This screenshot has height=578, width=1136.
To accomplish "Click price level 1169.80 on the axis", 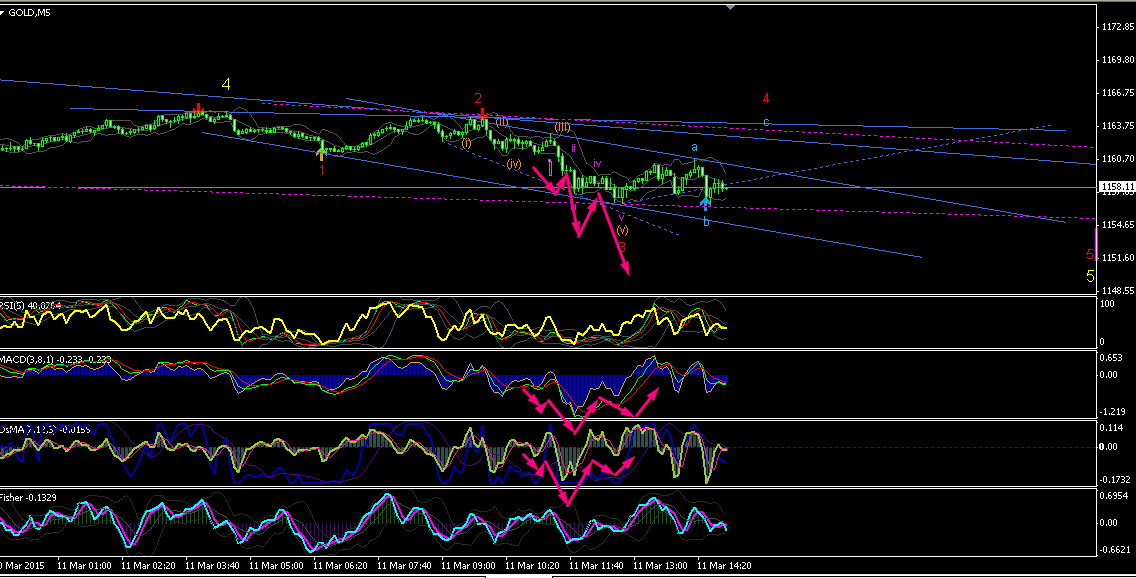I will point(1118,60).
